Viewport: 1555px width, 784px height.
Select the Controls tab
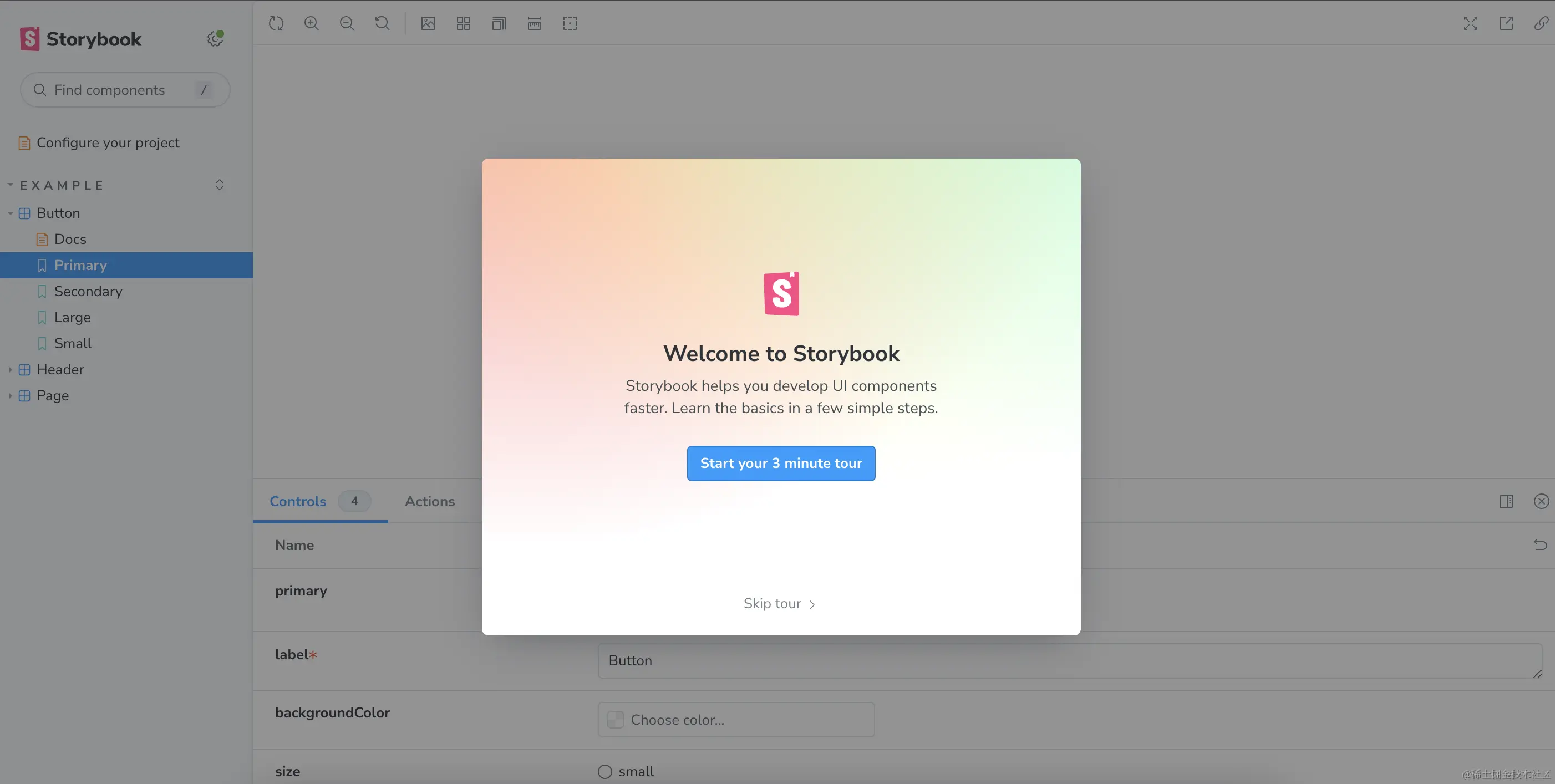298,501
